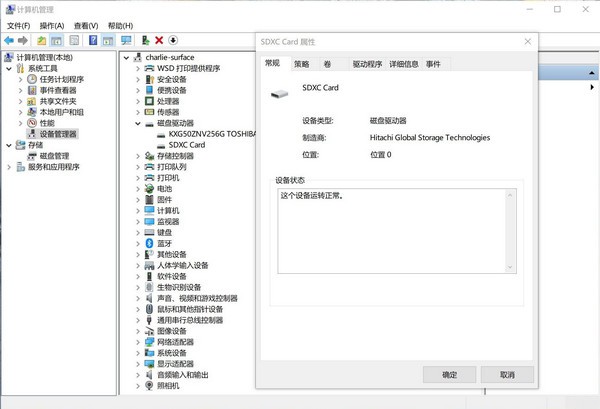Expand the 服务和应用程序 node
This screenshot has width=600, height=409.
[x=9, y=167]
